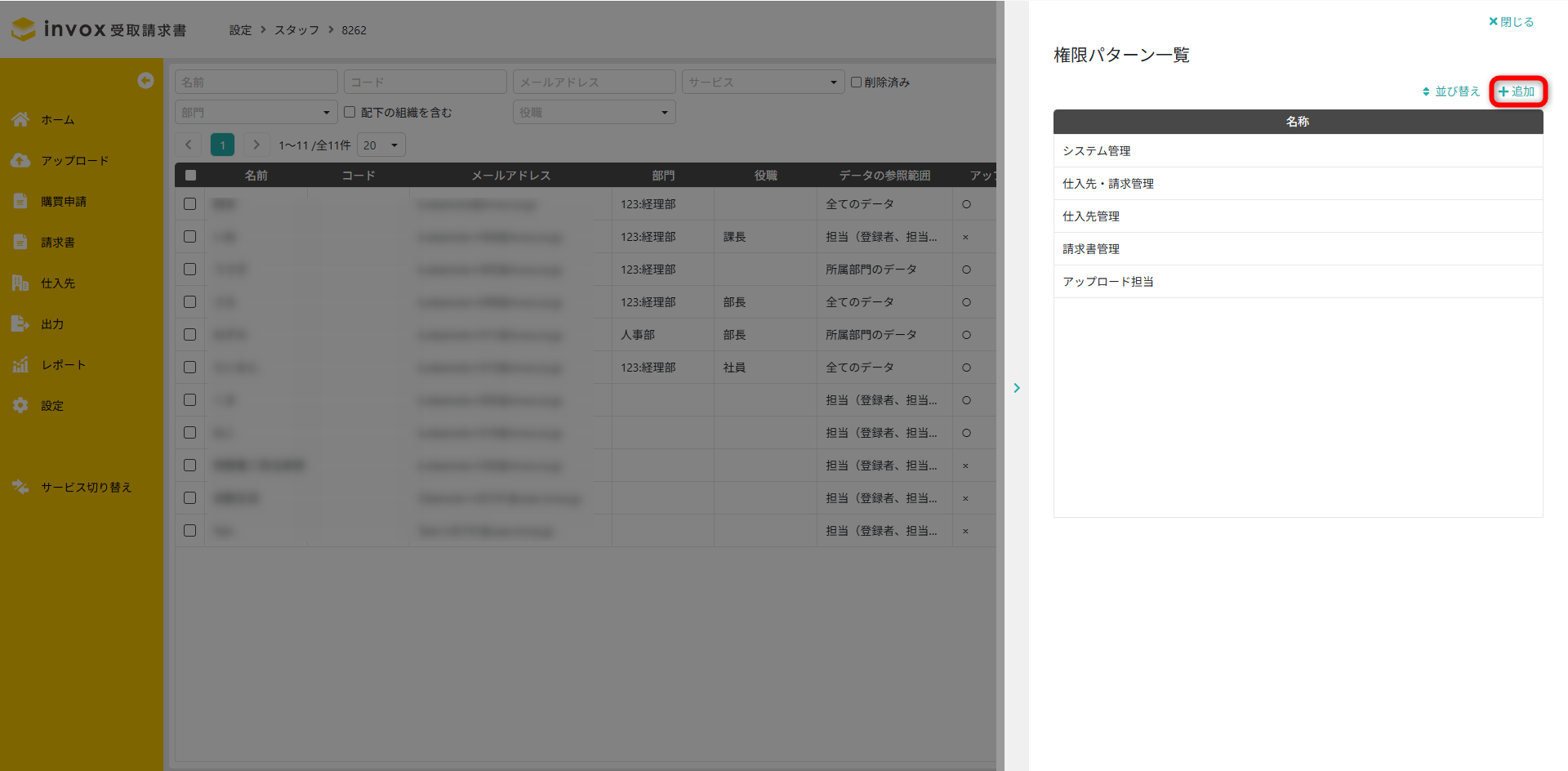Image resolution: width=1568 pixels, height=771 pixels.
Task: Select システム管理 permission pattern
Action: (x=1097, y=151)
